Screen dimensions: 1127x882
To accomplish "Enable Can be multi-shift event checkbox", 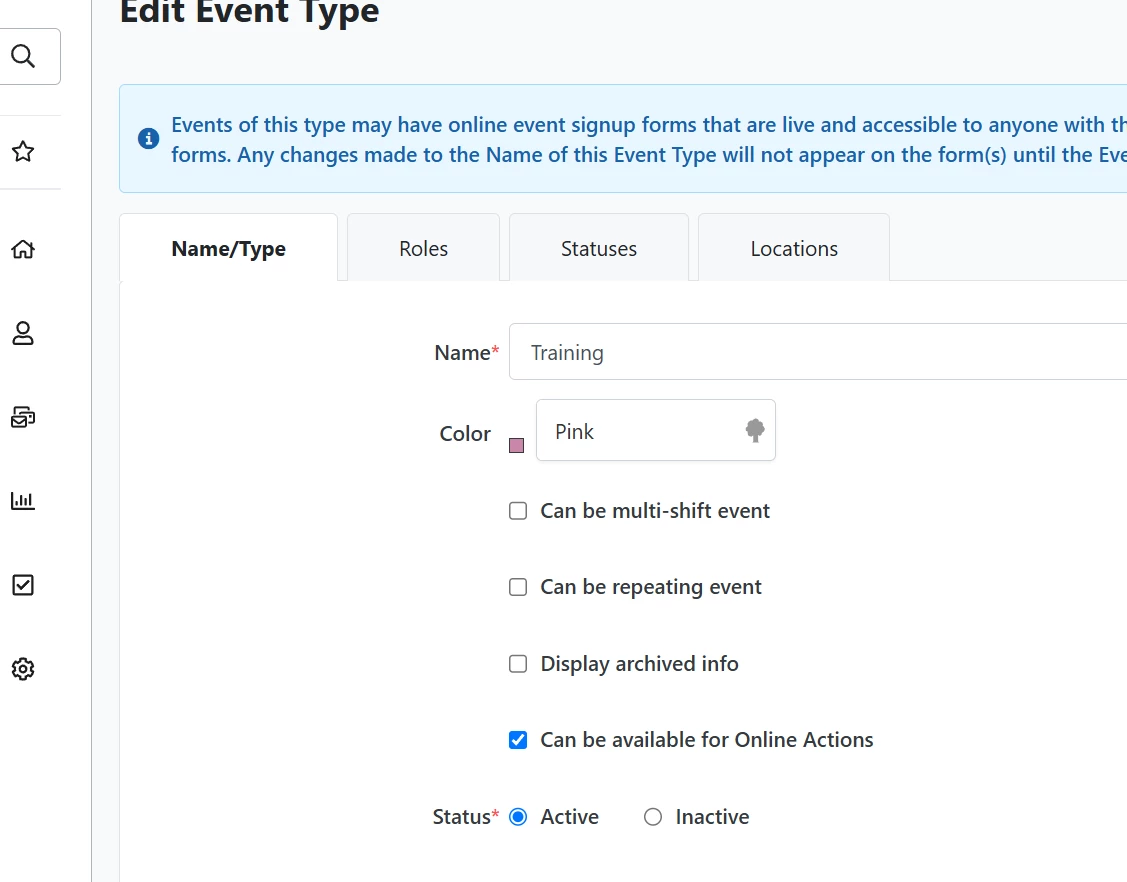I will coord(518,511).
